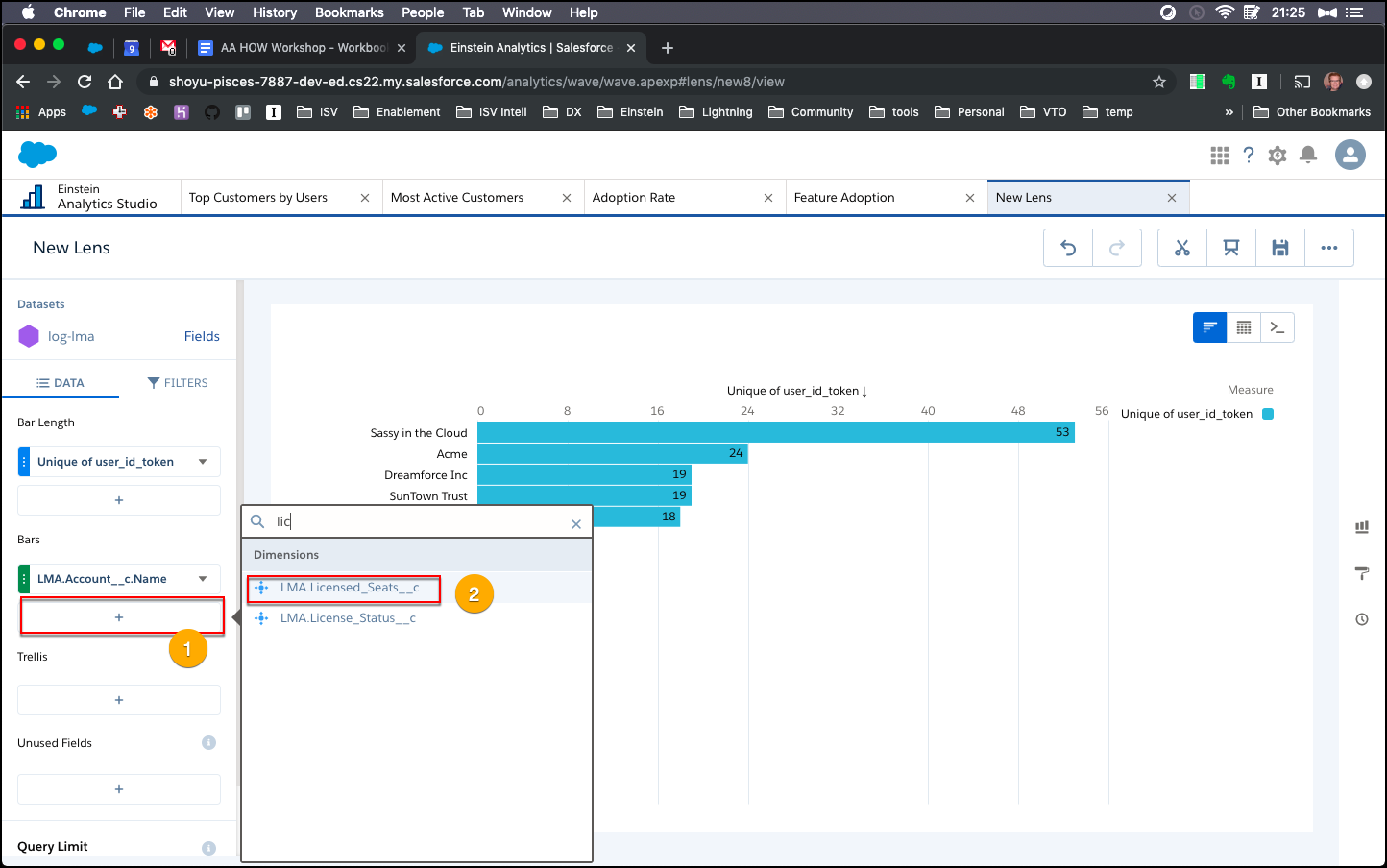Open a new Chrome tab

click(x=668, y=48)
